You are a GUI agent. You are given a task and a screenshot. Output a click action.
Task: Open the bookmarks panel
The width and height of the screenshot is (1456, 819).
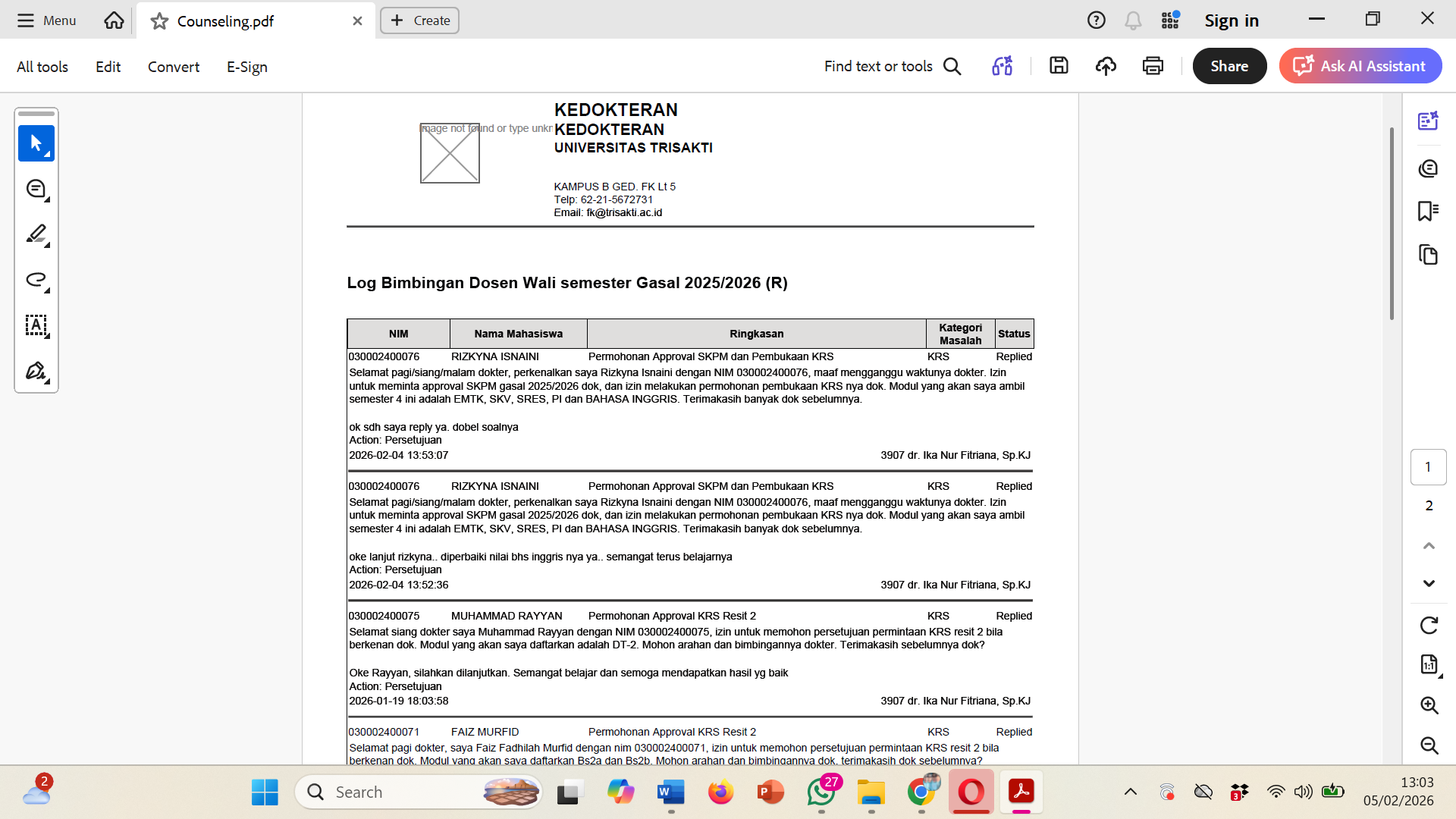1428,211
